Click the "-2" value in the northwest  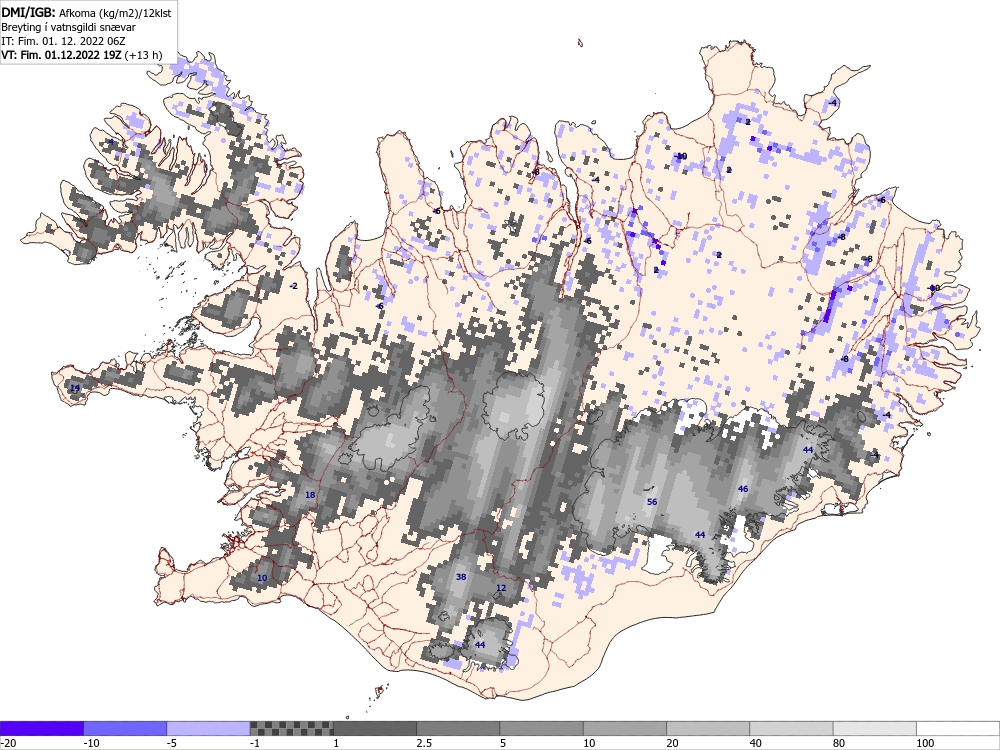pyautogui.click(x=293, y=286)
